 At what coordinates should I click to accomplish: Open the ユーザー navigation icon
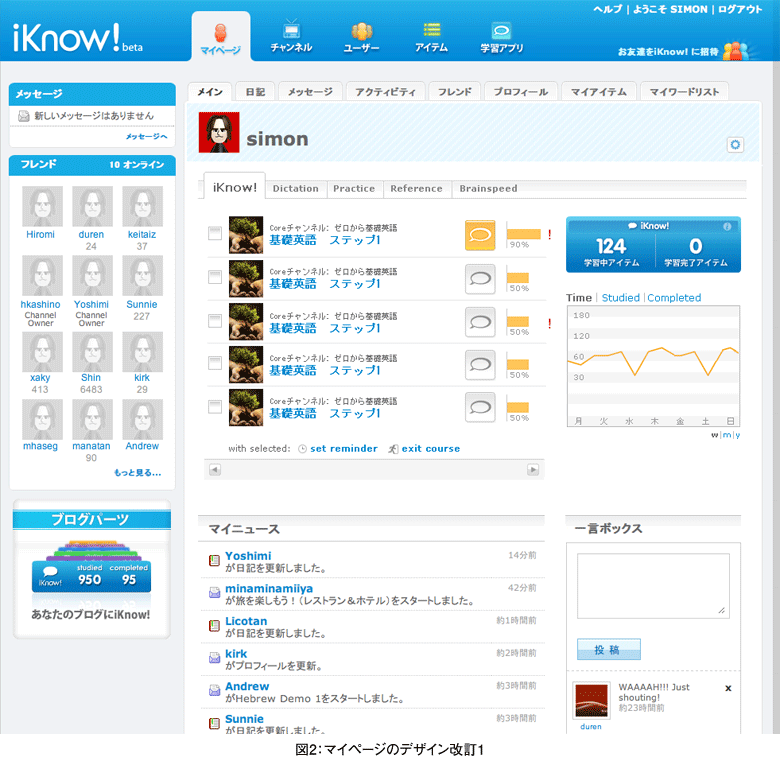coord(362,38)
